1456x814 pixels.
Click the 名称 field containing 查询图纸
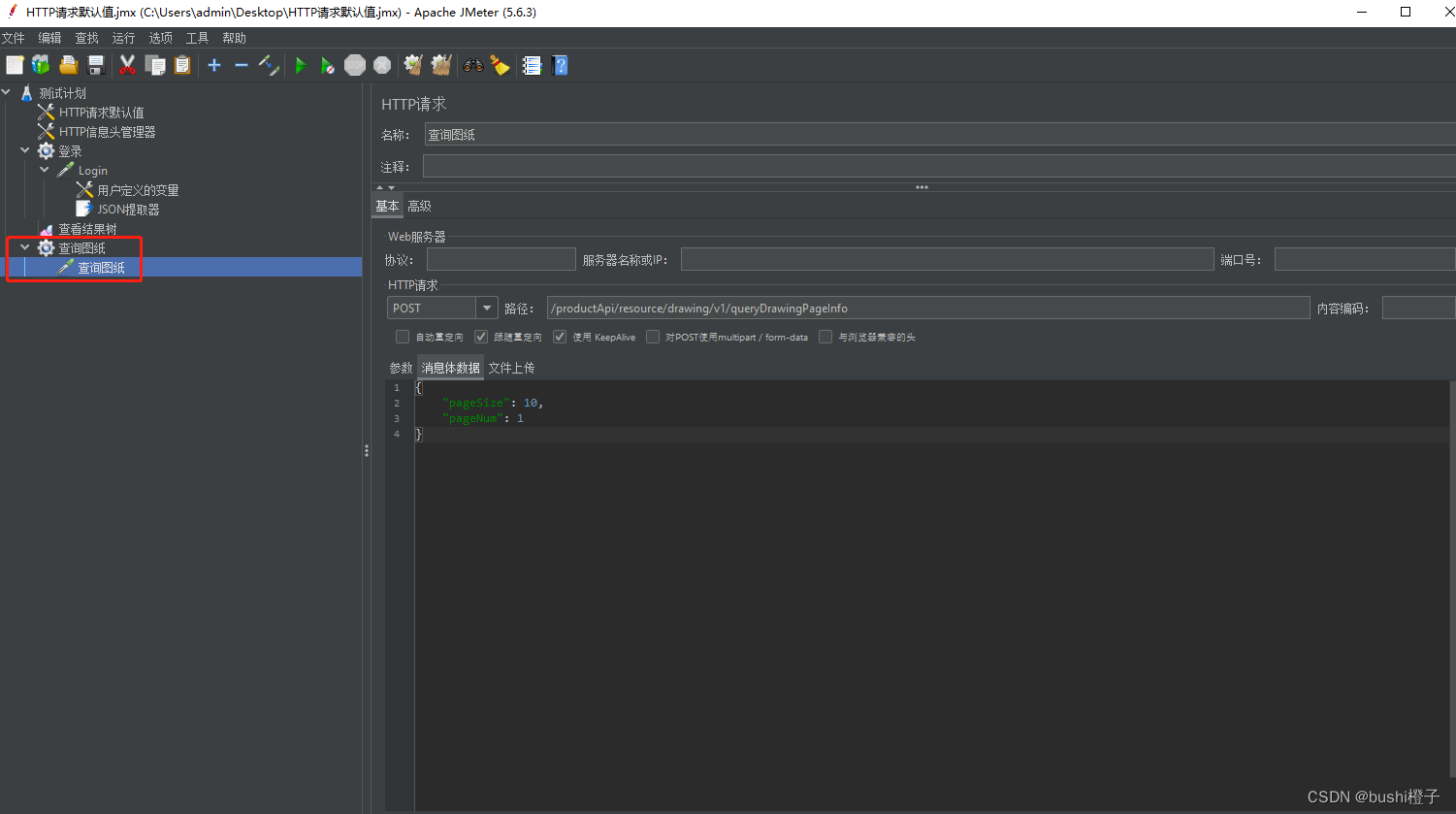(x=940, y=135)
